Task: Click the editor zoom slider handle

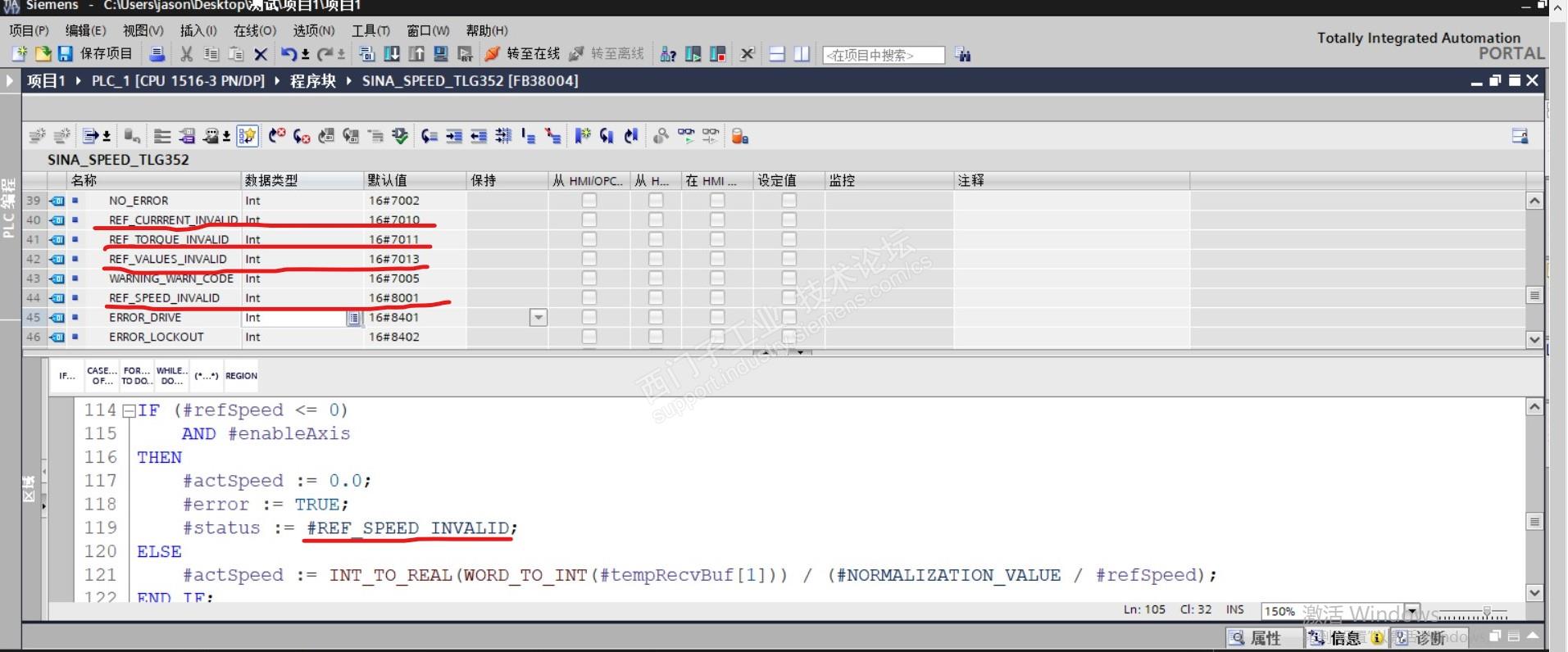Action: click(1487, 613)
